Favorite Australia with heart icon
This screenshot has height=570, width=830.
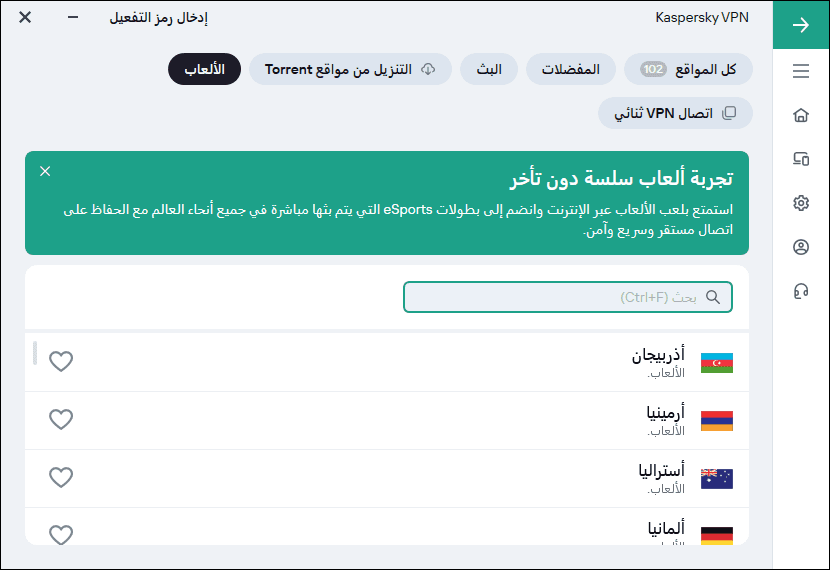61,477
